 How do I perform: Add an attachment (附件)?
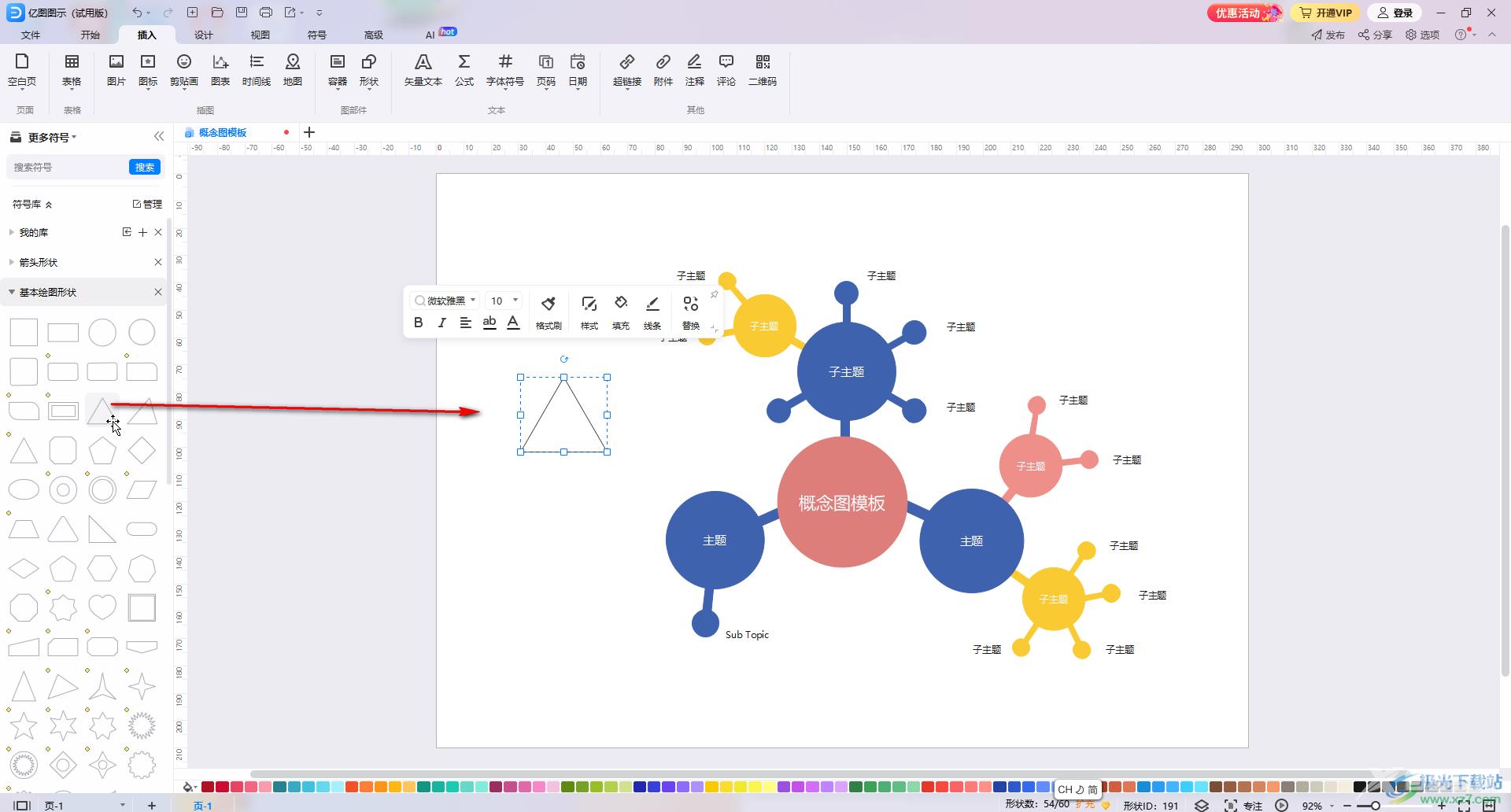pos(663,70)
